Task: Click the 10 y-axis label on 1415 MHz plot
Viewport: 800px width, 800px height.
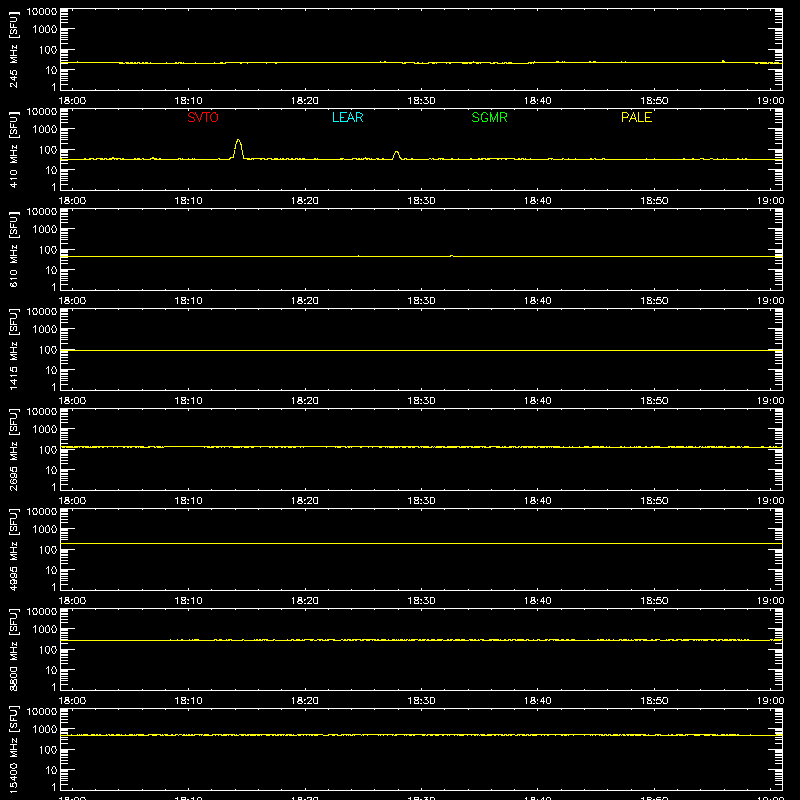Action: click(51, 370)
